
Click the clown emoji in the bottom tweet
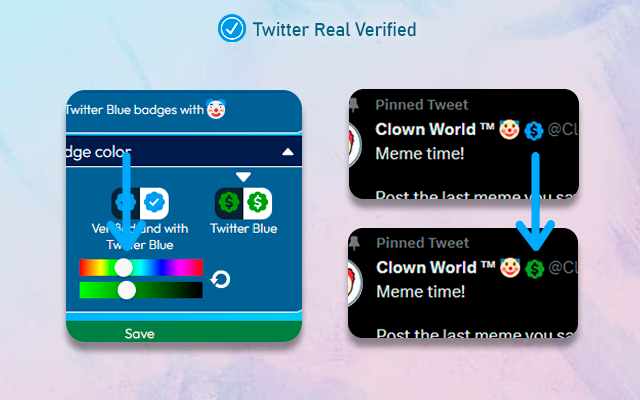point(510,268)
